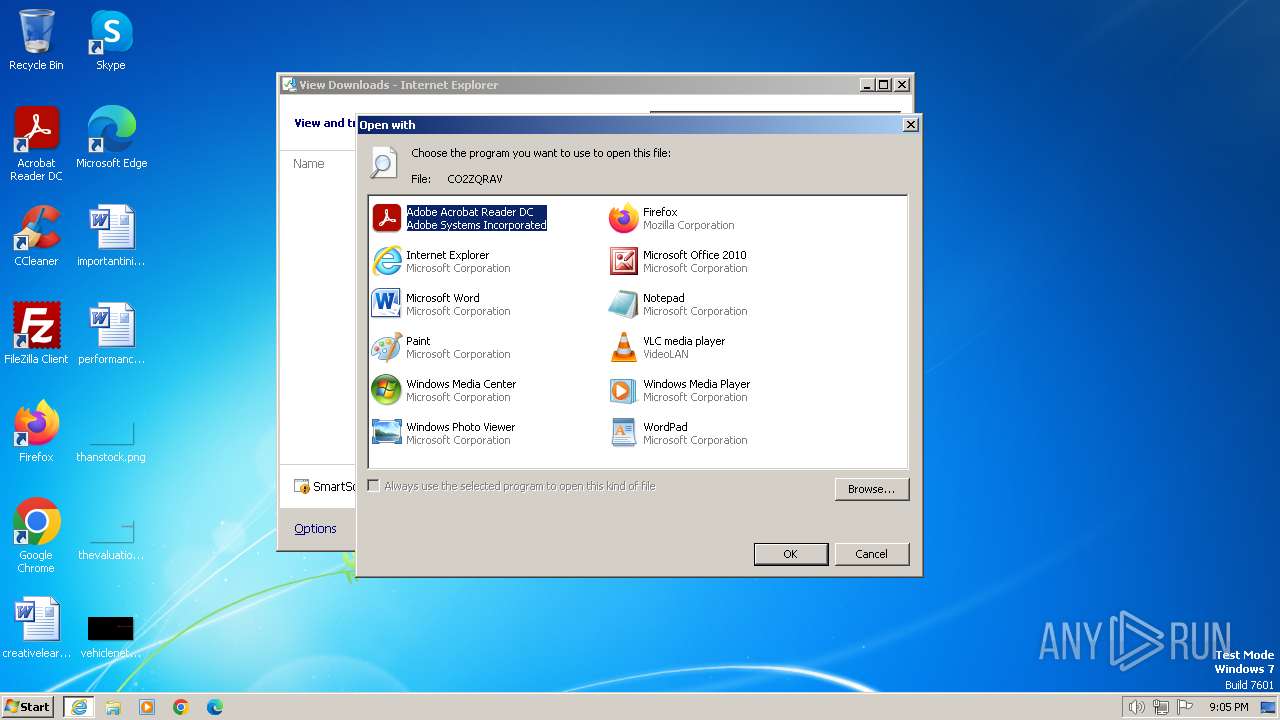
Task: Click the network tray icon
Action: 1161,707
